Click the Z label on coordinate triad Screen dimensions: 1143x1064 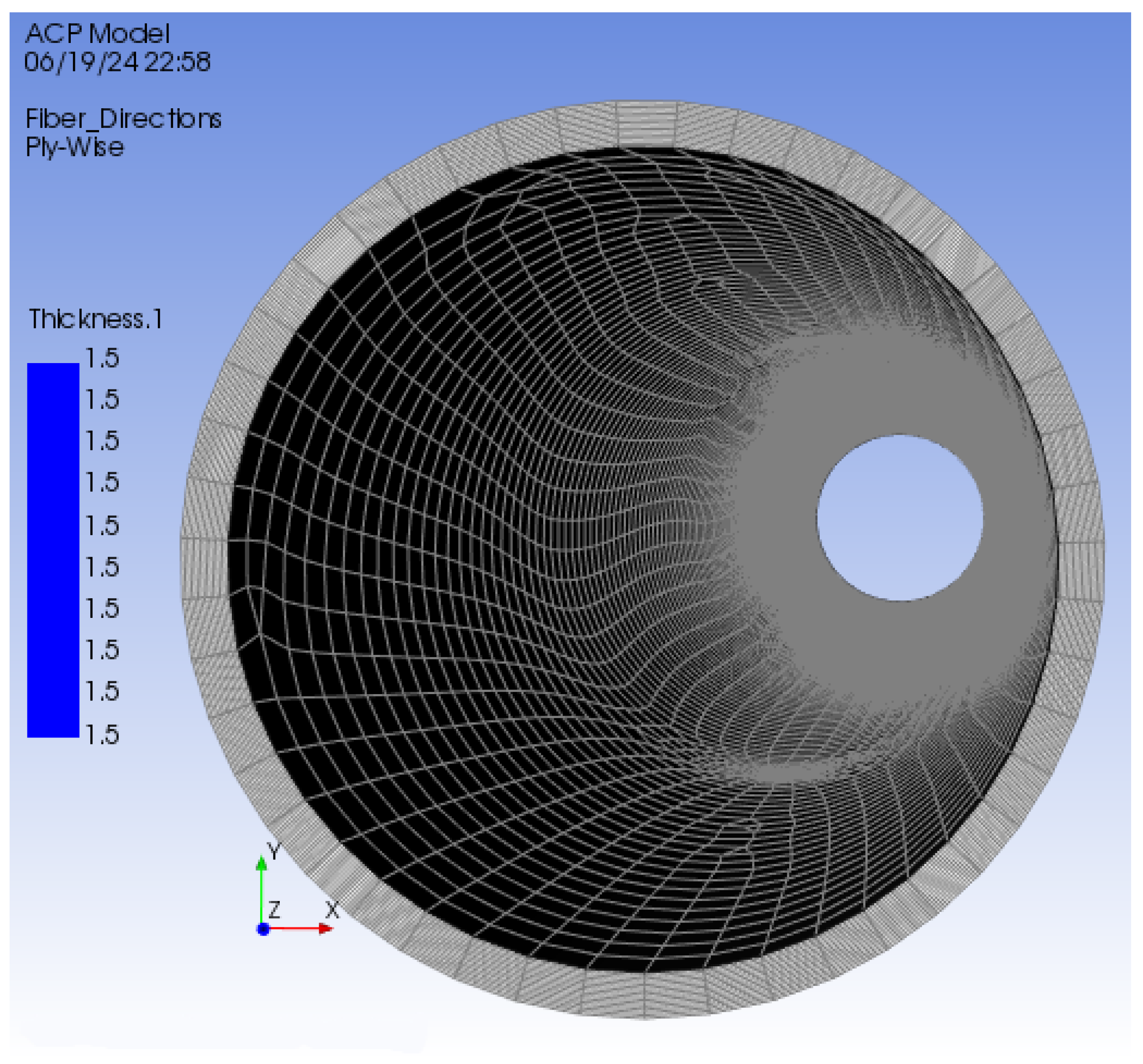coord(274,910)
